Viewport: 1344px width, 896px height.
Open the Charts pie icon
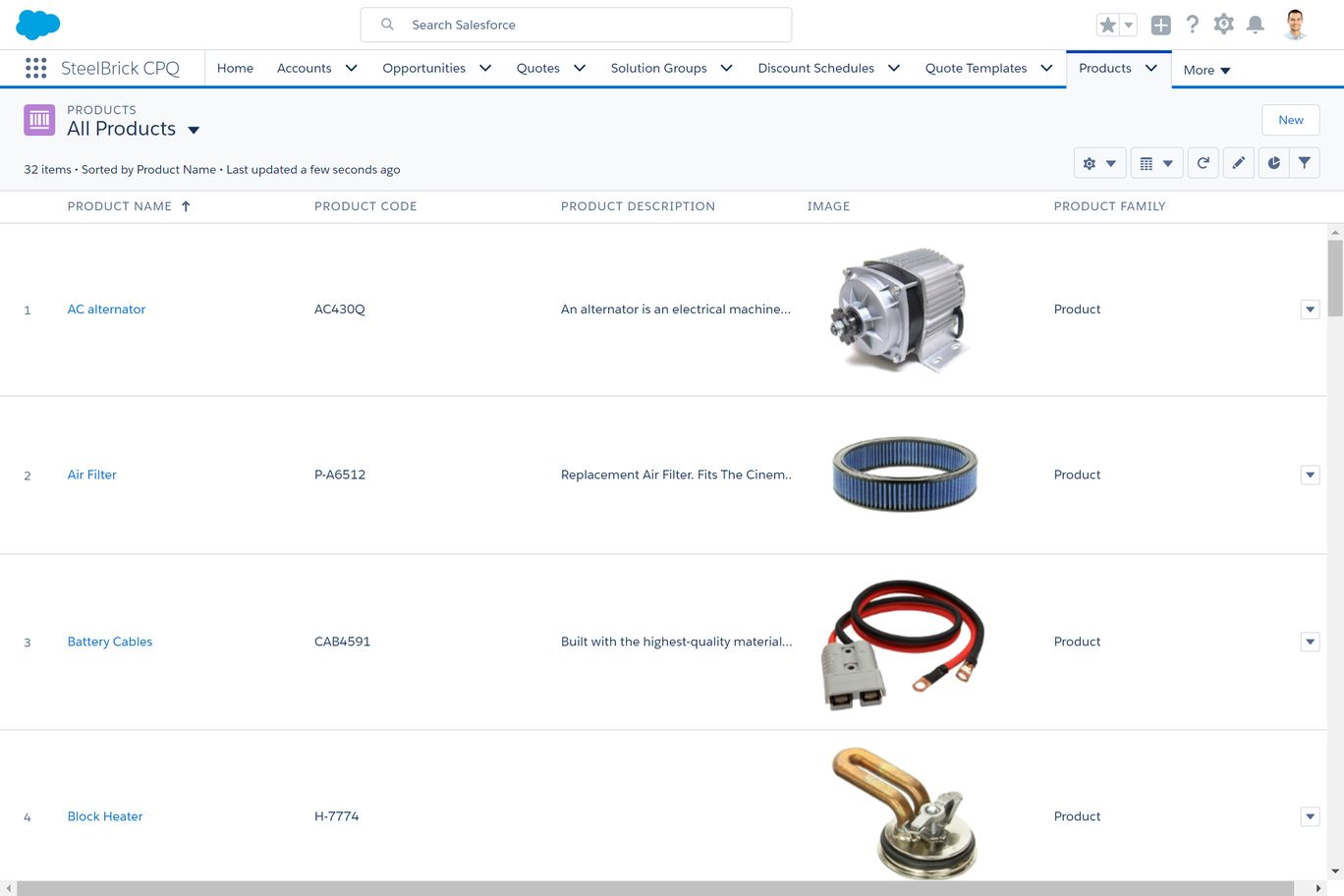tap(1273, 163)
